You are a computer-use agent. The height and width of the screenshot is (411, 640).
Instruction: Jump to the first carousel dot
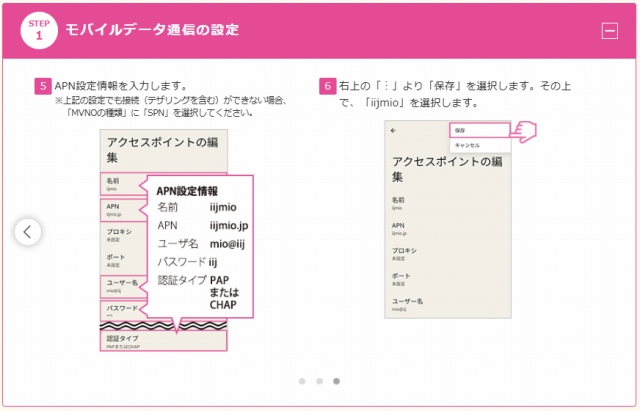(302, 381)
